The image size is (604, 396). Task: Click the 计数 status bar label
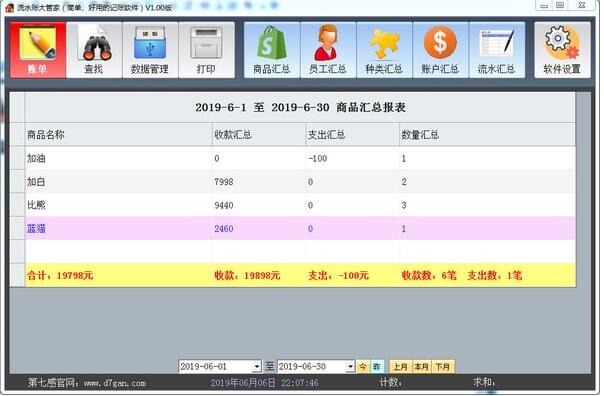[391, 383]
